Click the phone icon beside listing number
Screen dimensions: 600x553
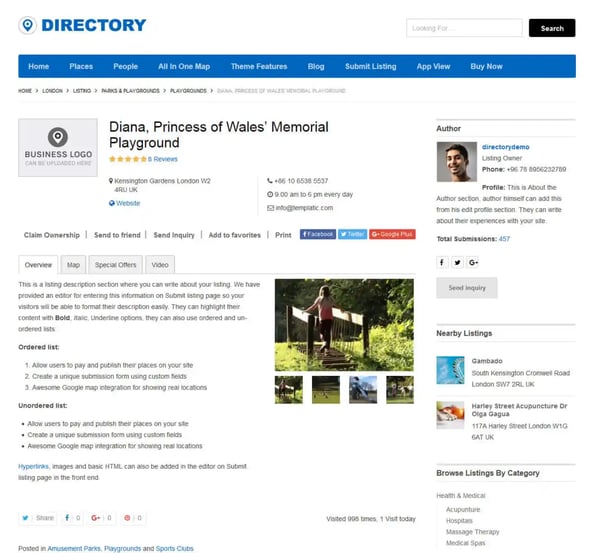pos(270,181)
